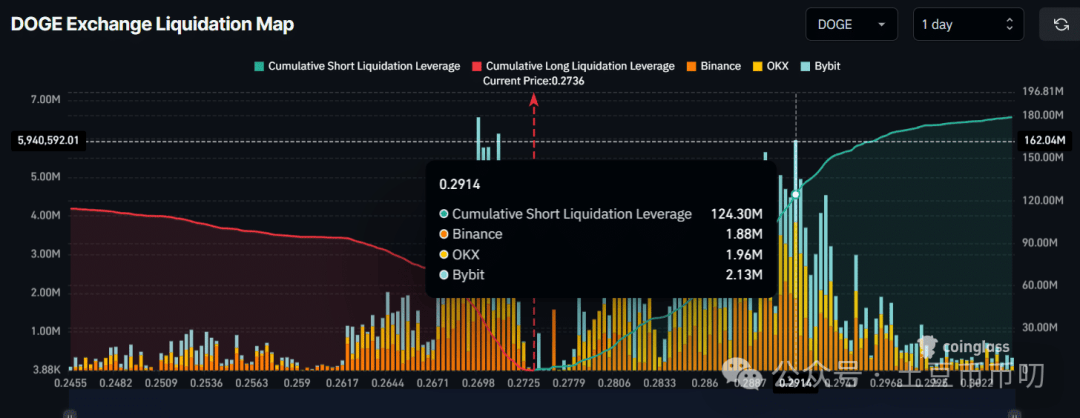Image resolution: width=1080 pixels, height=418 pixels.
Task: Click the 5,940,592.01 y-axis value tag
Action: coord(48,141)
